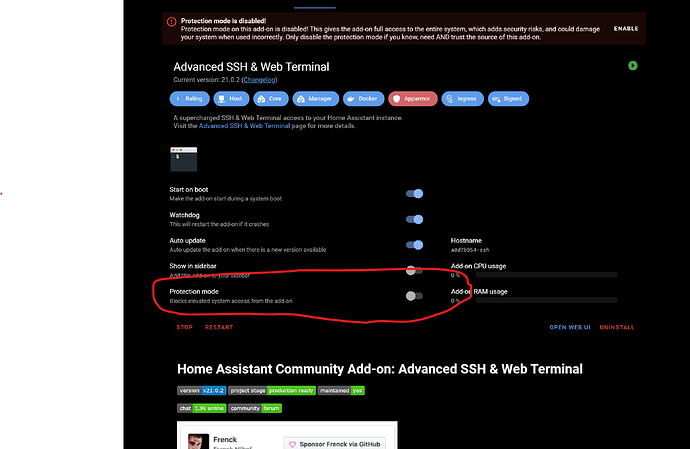Click the Add-on RAM usage bar
690x449 pixels.
pos(546,300)
